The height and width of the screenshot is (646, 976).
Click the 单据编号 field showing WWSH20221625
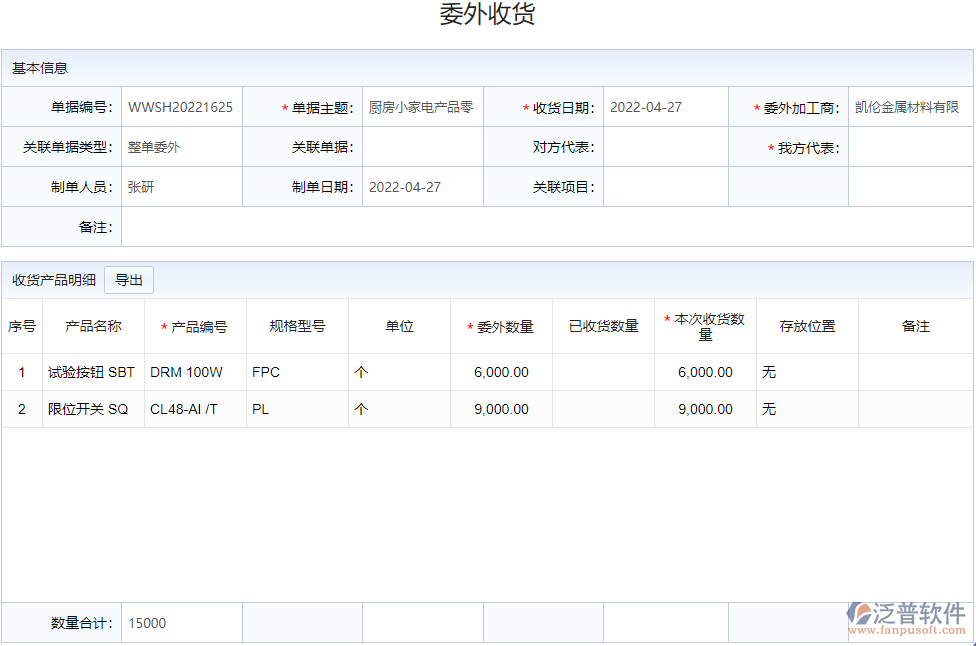click(x=181, y=106)
